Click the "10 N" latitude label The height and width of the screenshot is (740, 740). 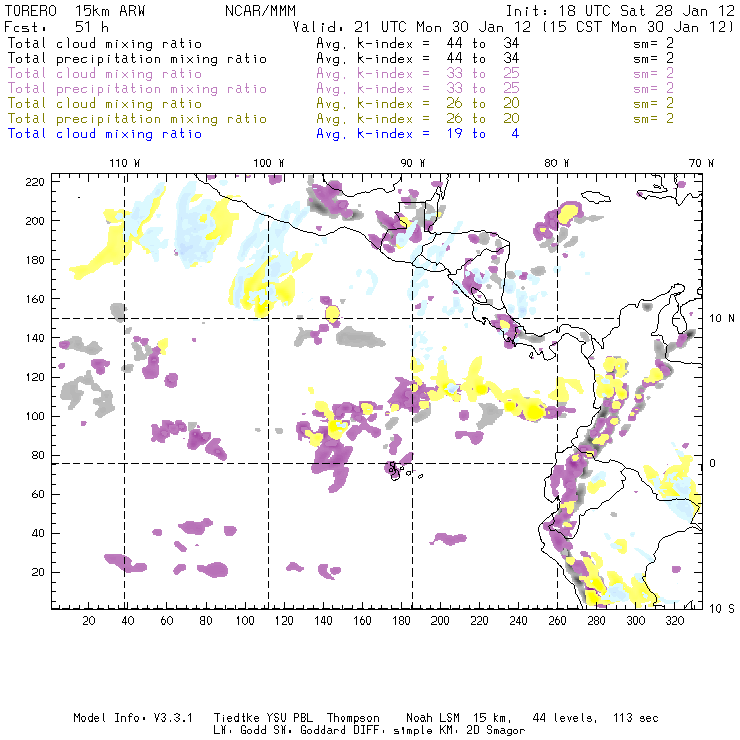[x=722, y=319]
